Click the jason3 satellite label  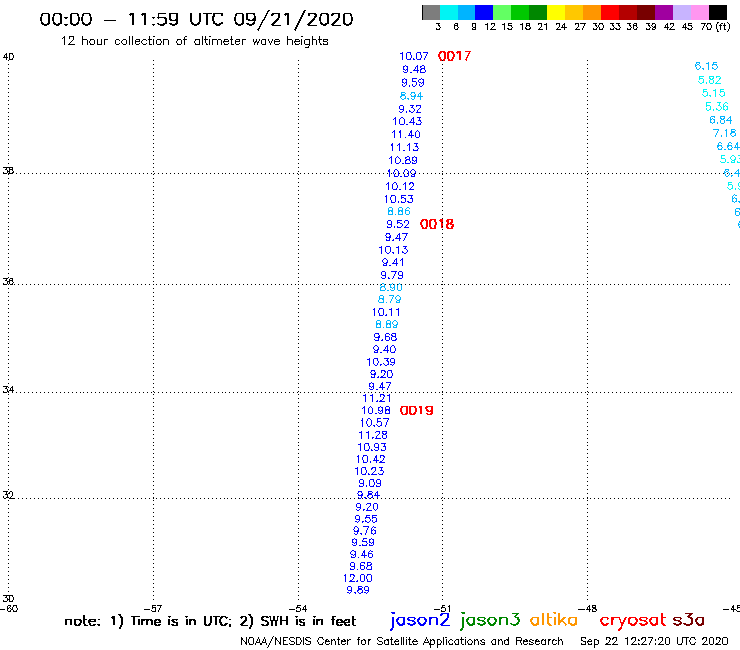click(490, 620)
